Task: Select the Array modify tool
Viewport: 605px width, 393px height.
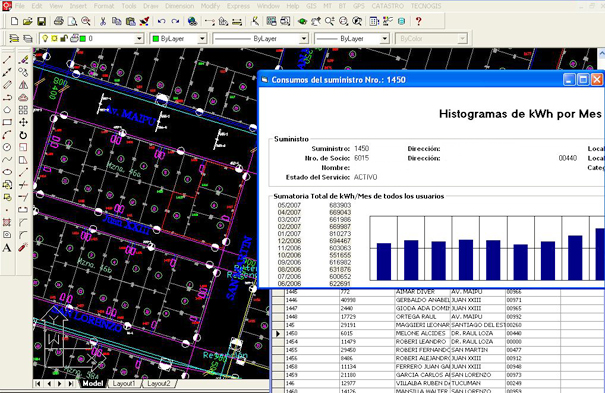Action: [23, 110]
